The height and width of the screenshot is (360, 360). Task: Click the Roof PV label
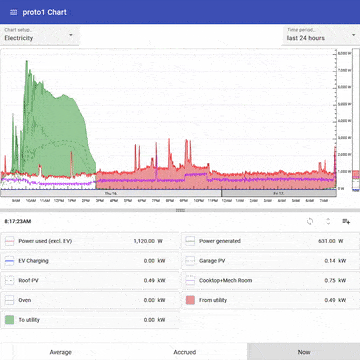28,280
